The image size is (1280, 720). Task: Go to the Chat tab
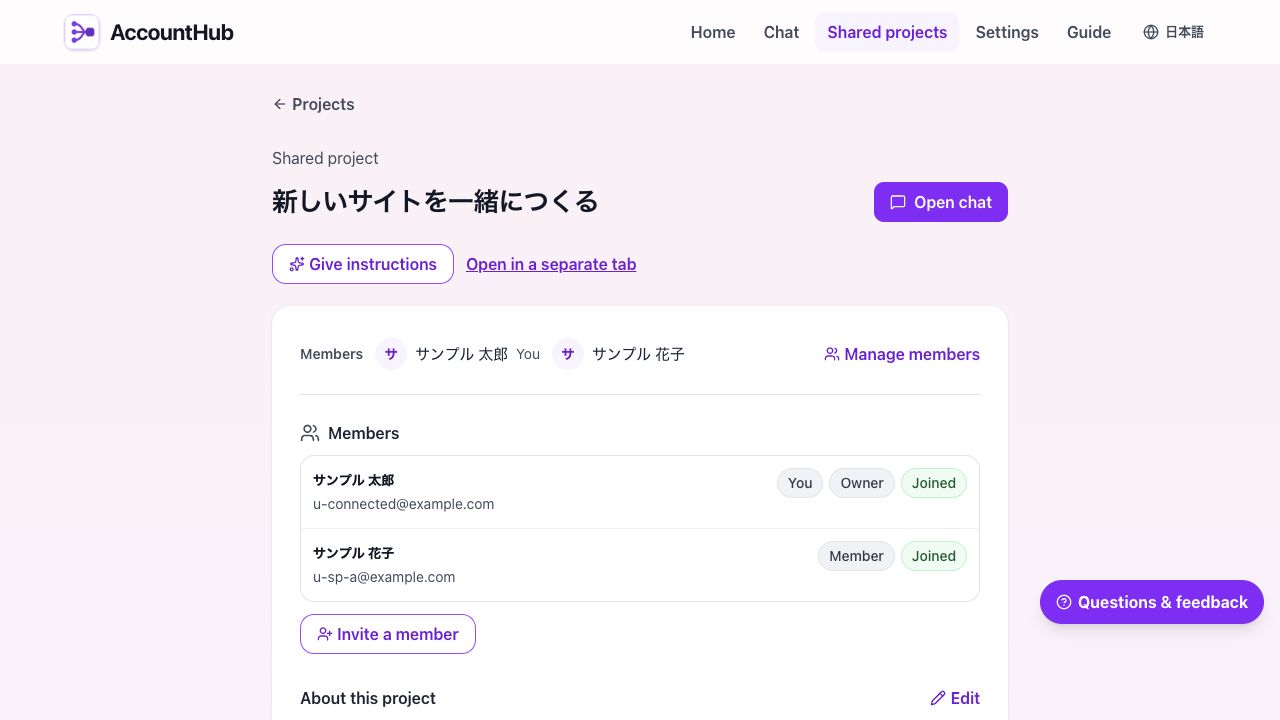click(781, 32)
